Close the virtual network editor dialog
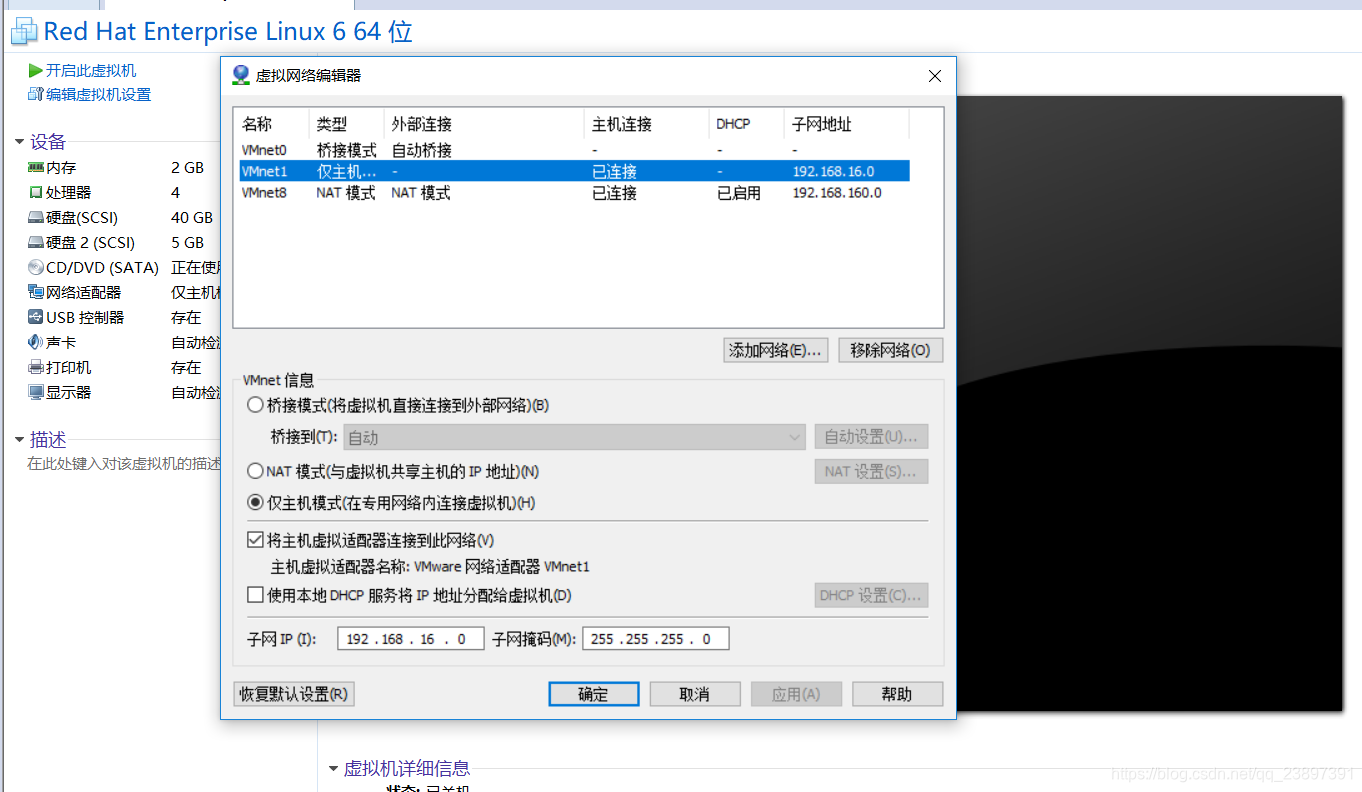Viewport: 1362px width, 792px height. pos(935,76)
